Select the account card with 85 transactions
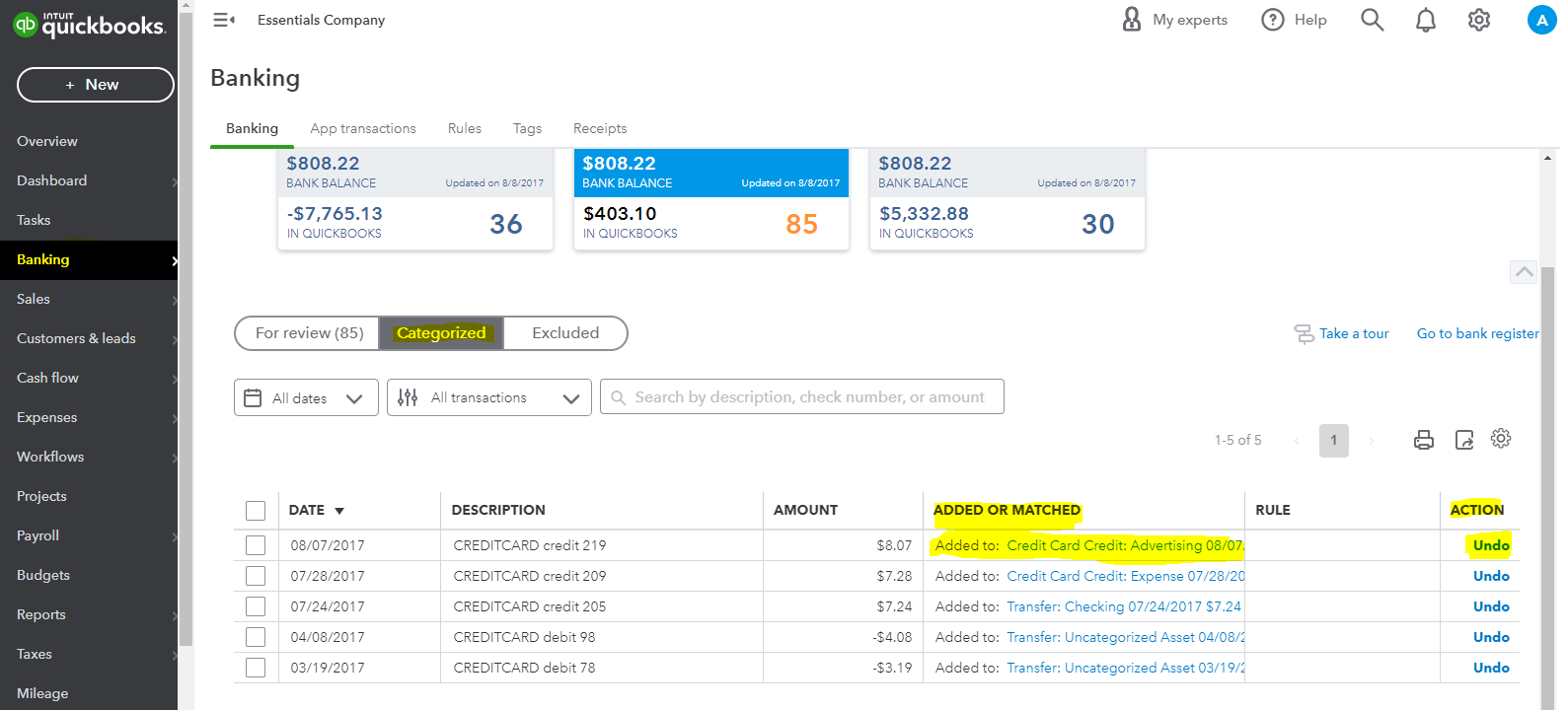 click(710, 199)
